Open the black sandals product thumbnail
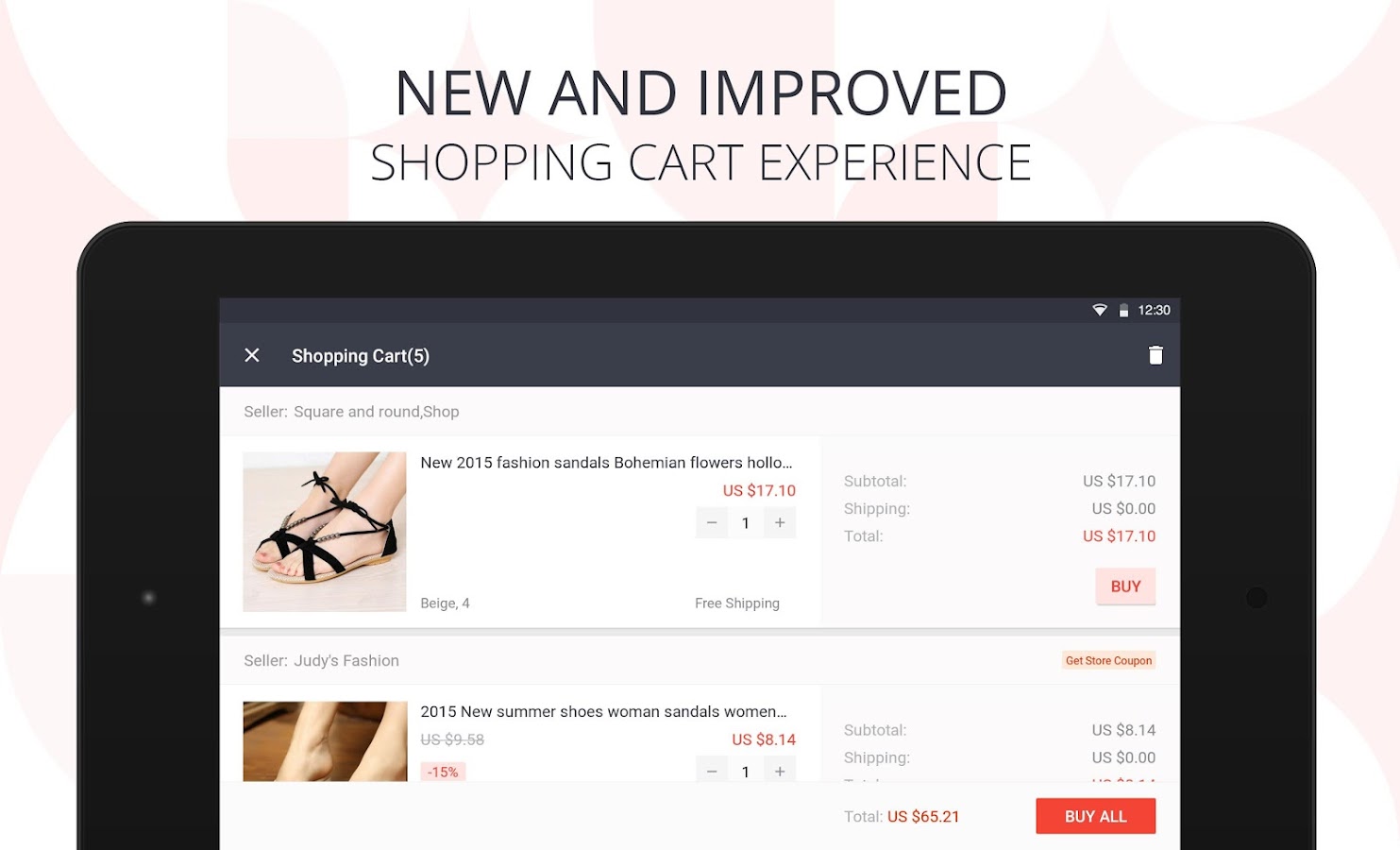The image size is (1400, 850). coord(325,532)
